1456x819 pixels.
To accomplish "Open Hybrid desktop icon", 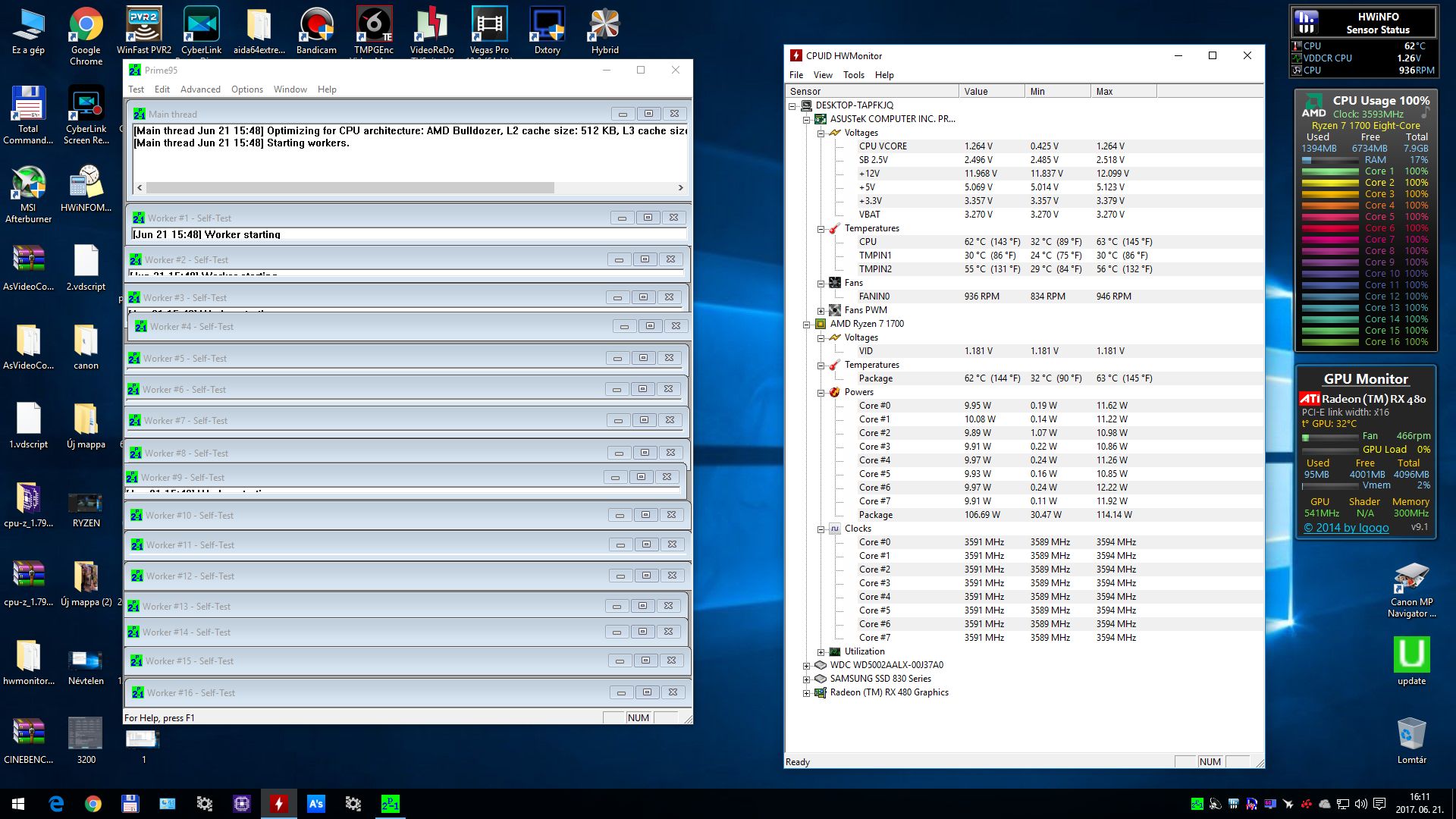I will coord(604,32).
